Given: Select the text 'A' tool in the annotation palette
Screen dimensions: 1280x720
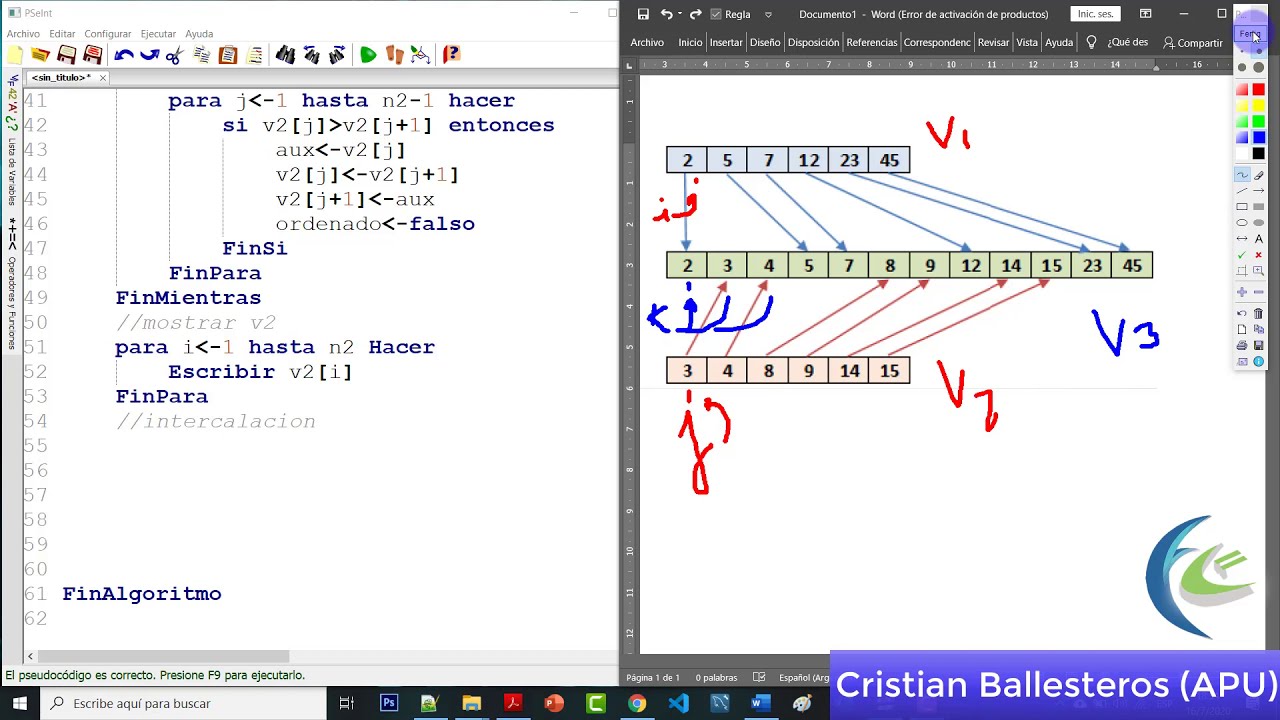Looking at the screenshot, I should 1258,239.
